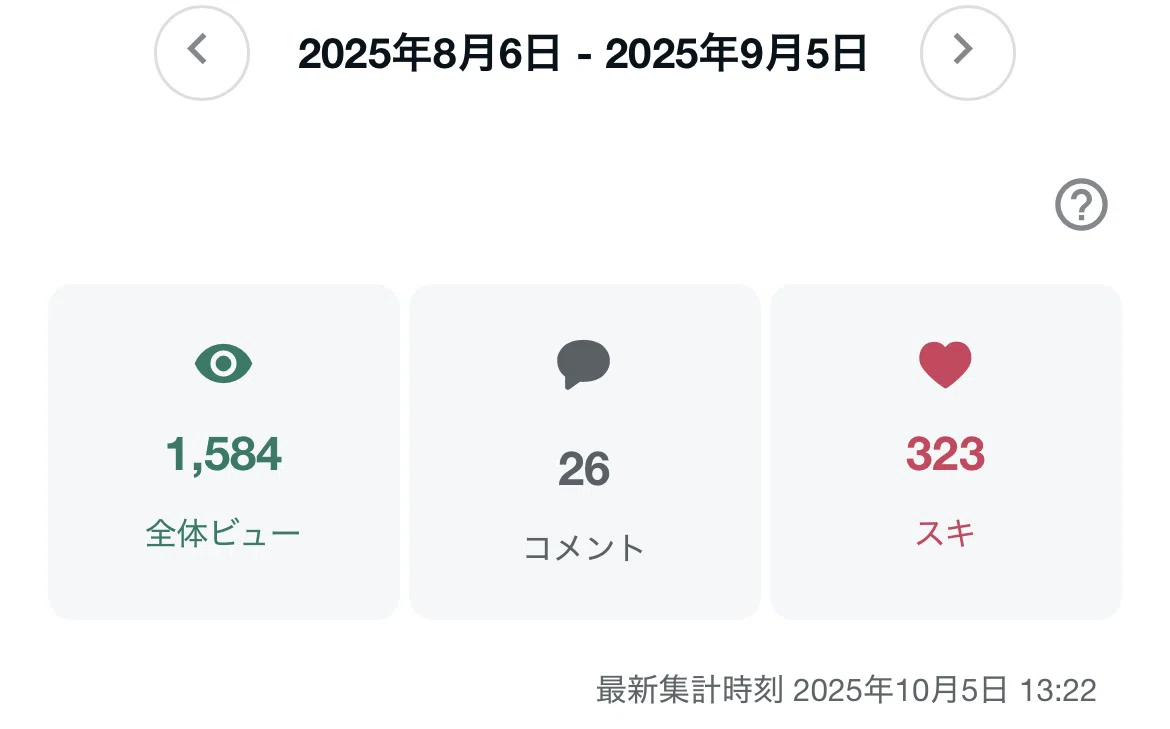This screenshot has height=729, width=1170.
Task: Go to the next date period
Action: tap(967, 52)
